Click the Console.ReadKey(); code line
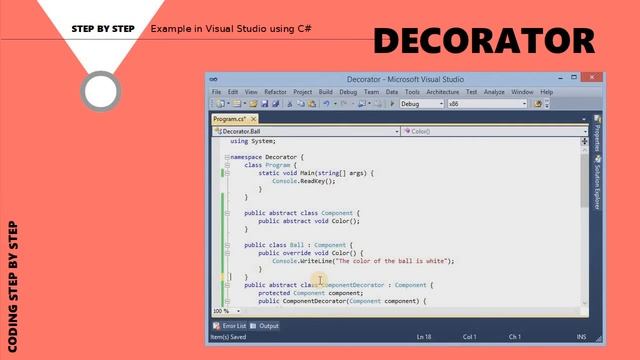This screenshot has height=360, width=640. (x=304, y=181)
